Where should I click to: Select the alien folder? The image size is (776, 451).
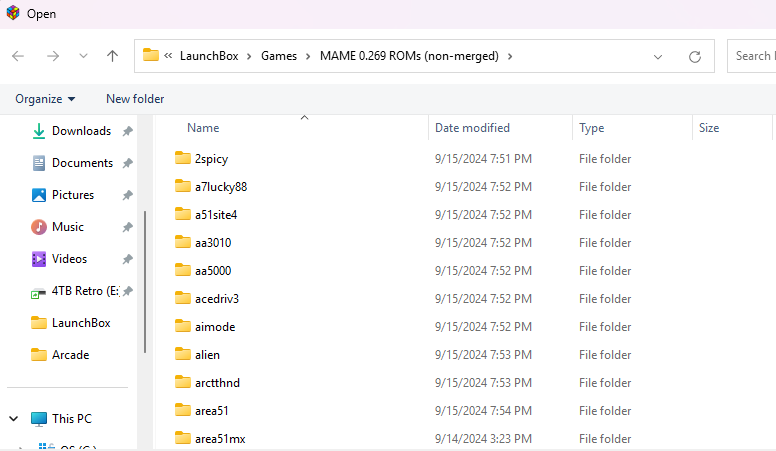tap(207, 355)
